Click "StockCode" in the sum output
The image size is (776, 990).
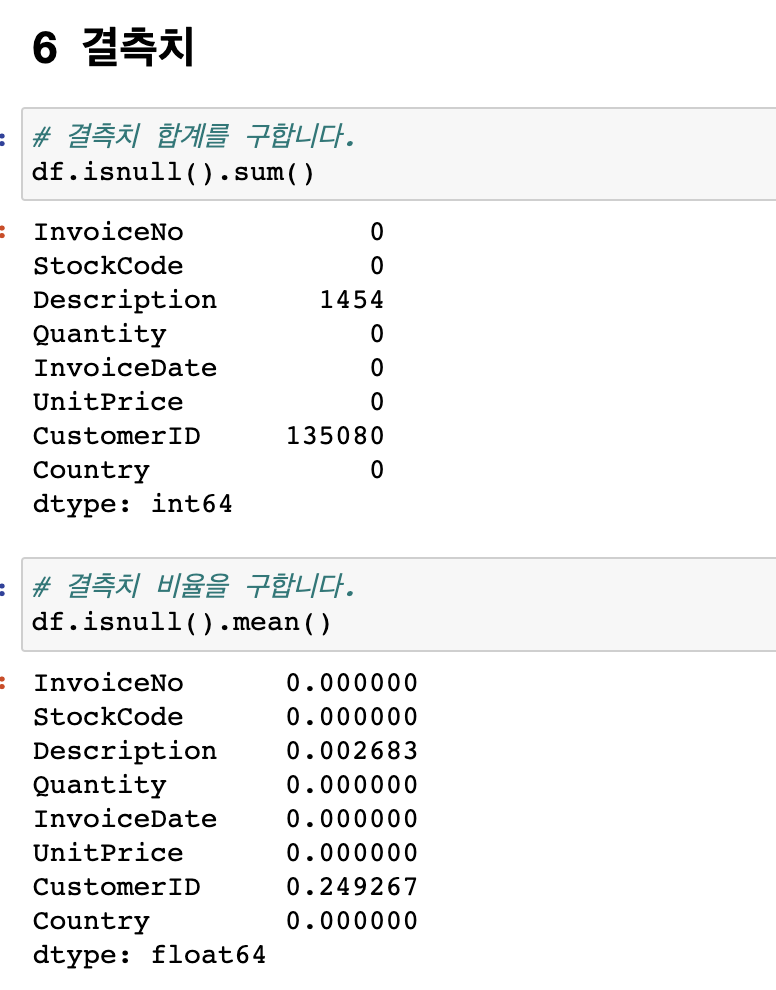coord(108,266)
